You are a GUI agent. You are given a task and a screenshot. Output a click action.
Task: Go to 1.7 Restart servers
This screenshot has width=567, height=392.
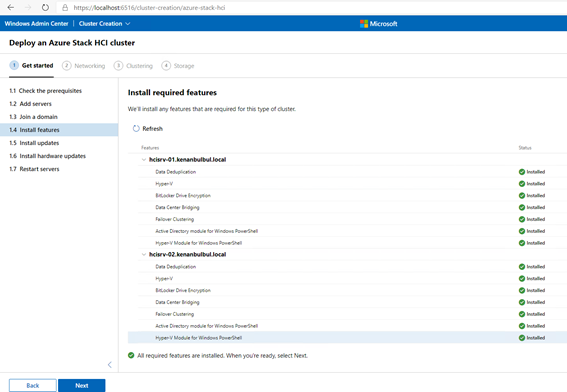(x=59, y=169)
